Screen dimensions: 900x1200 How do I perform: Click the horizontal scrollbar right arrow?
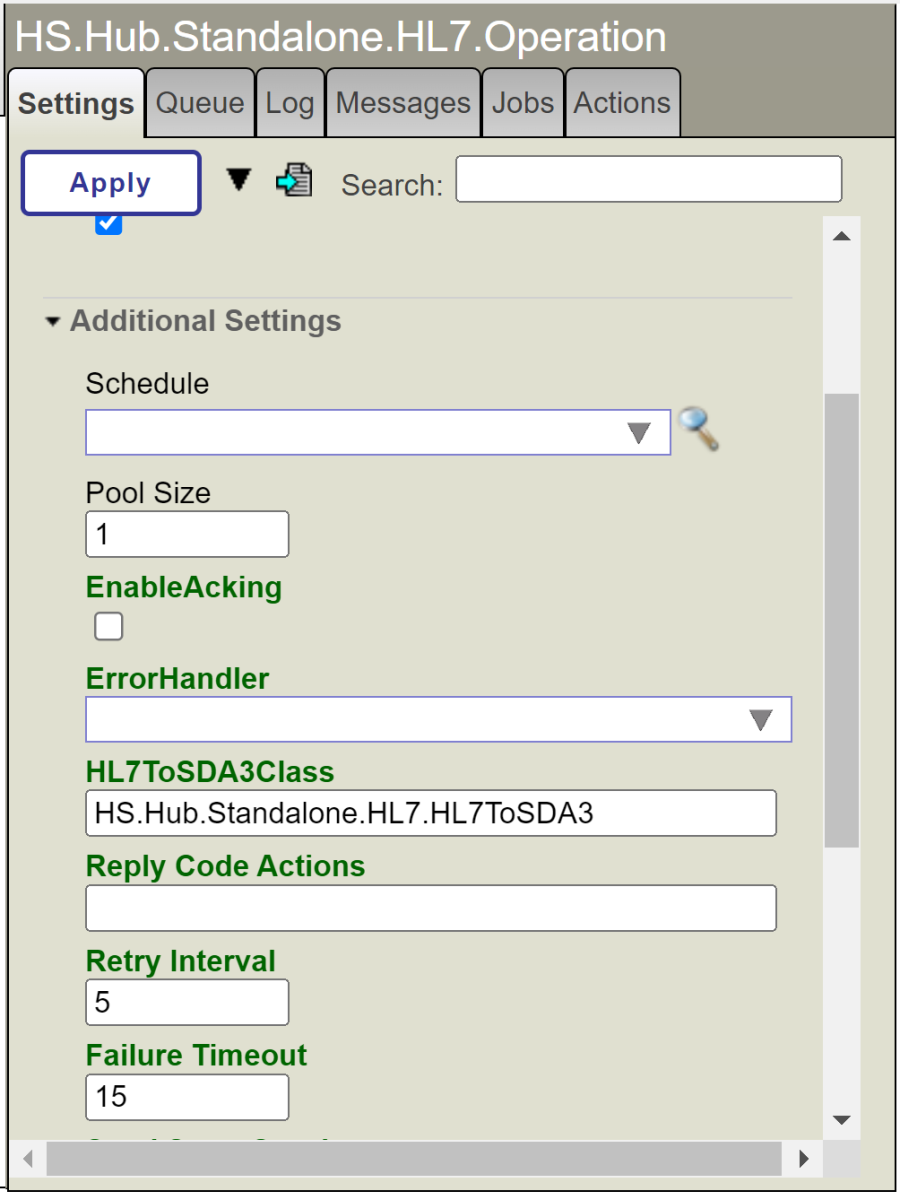pyautogui.click(x=804, y=1159)
